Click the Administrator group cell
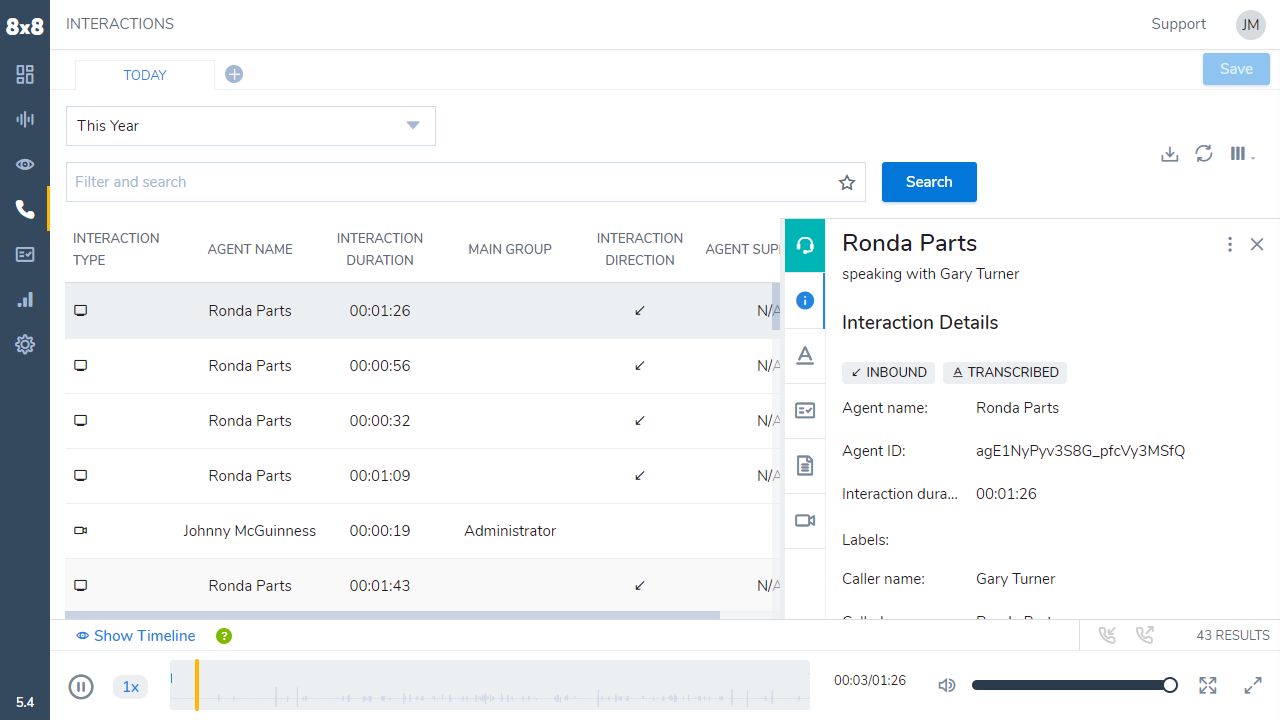This screenshot has height=720, width=1280. click(510, 531)
